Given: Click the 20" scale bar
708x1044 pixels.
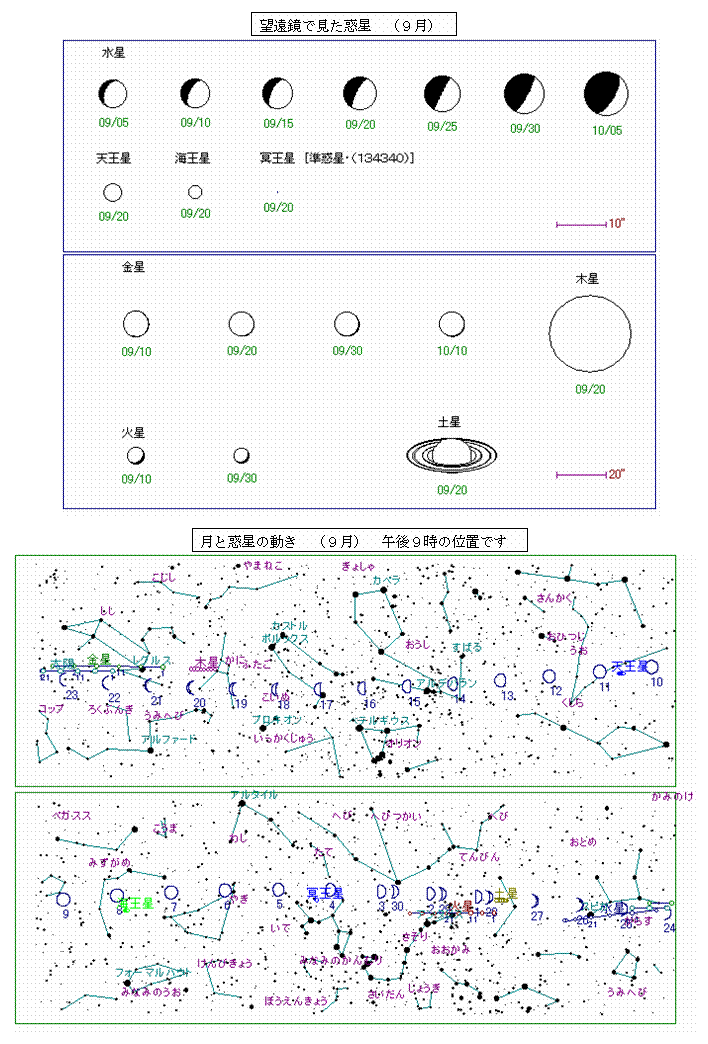Looking at the screenshot, I should coord(581,475).
